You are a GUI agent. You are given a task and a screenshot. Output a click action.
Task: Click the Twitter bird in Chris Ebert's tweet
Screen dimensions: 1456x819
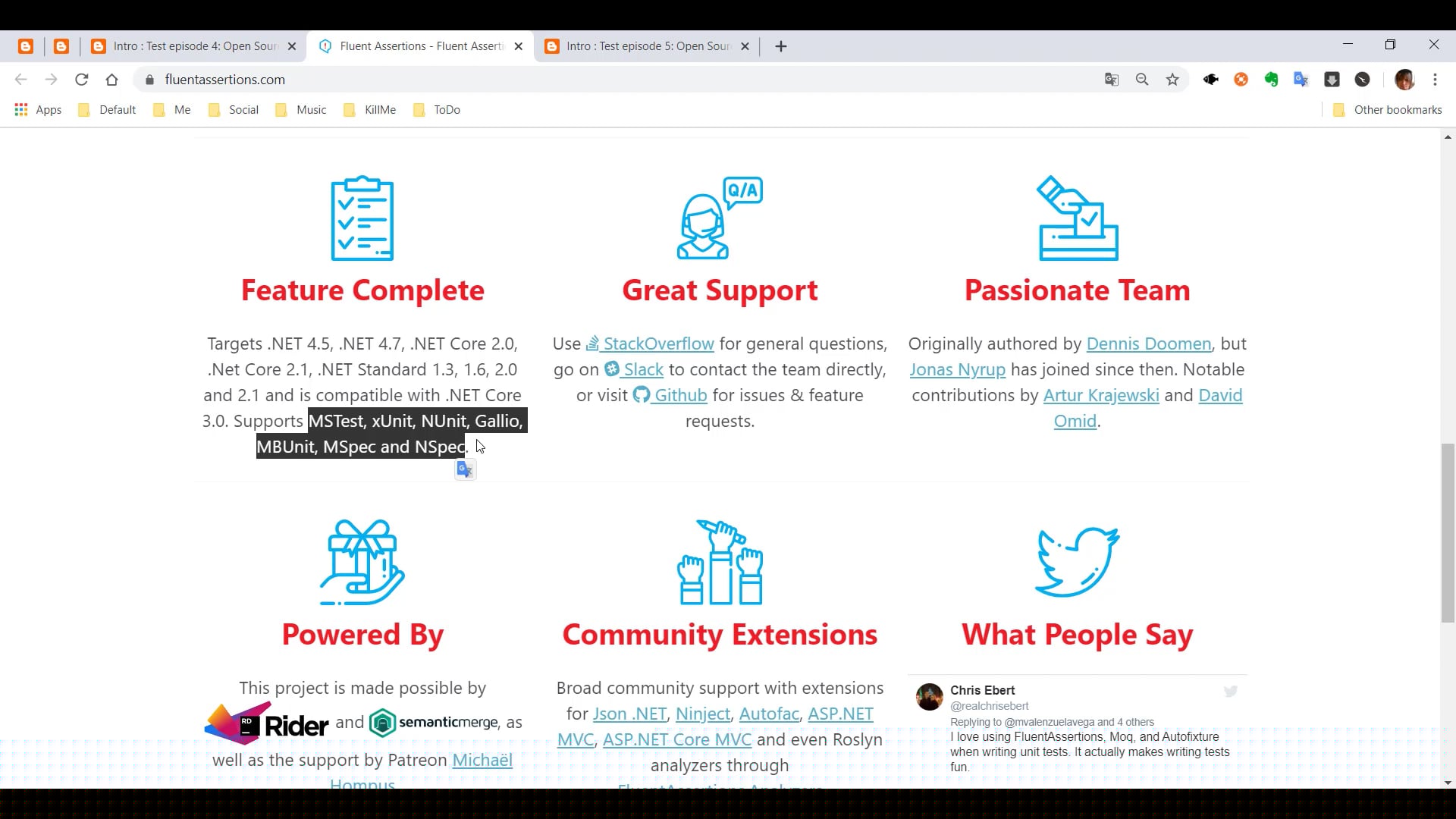click(x=1230, y=691)
